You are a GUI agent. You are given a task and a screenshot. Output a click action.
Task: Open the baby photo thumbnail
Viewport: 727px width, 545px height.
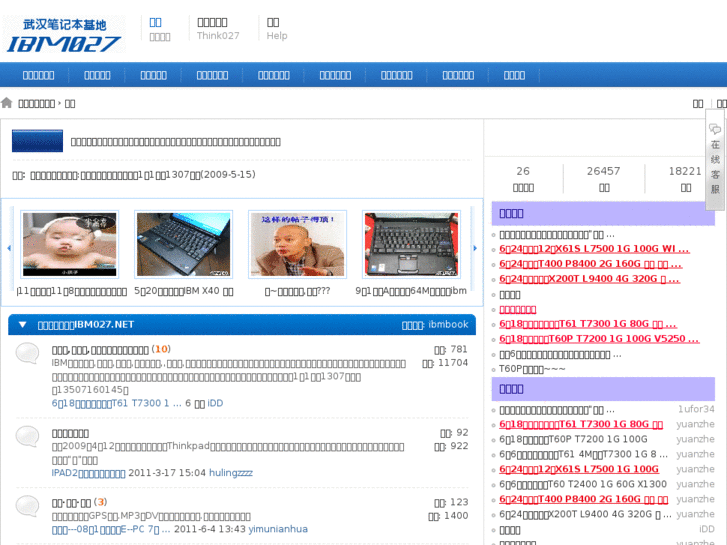pyautogui.click(x=70, y=244)
